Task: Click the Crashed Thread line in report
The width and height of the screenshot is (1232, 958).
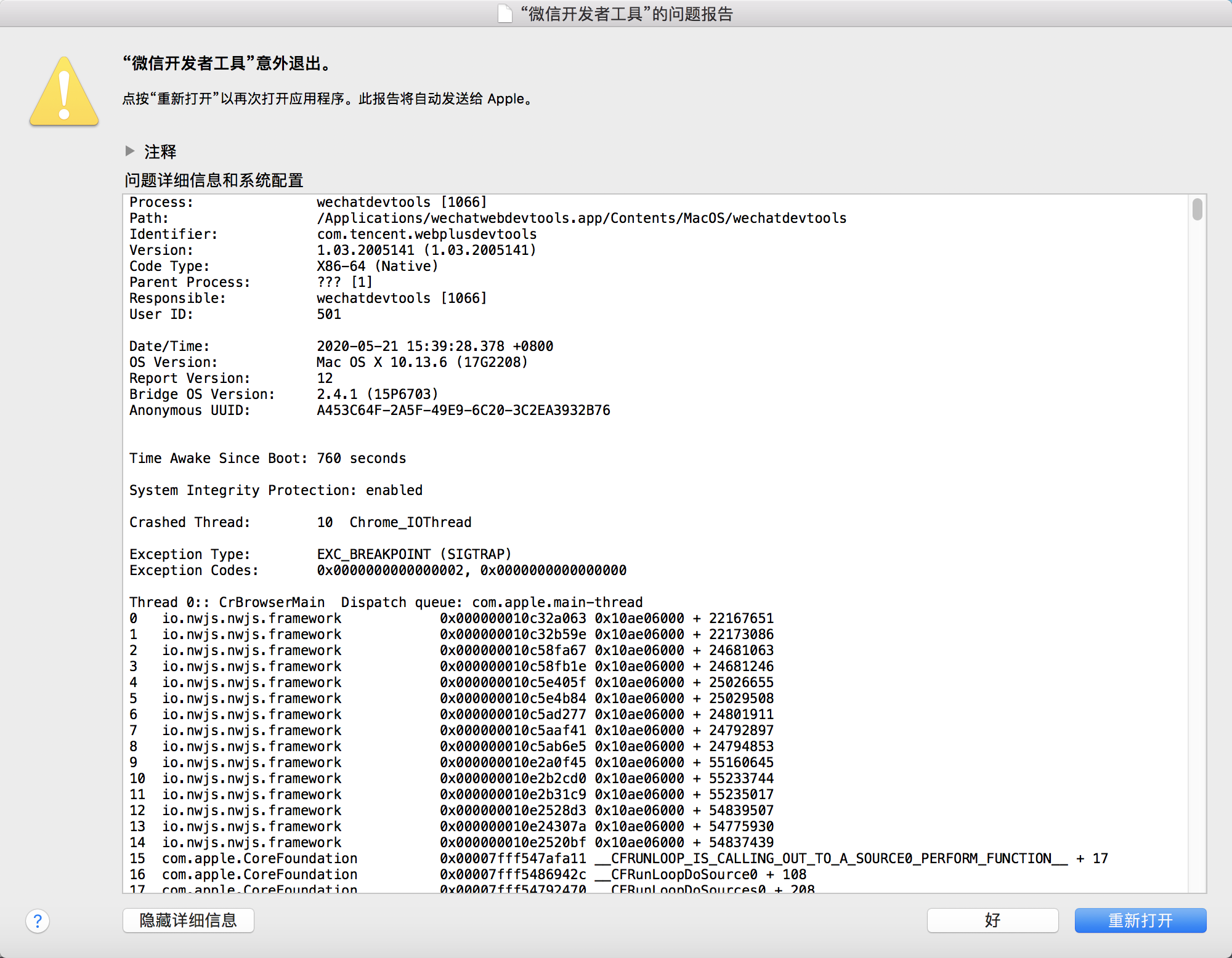Action: click(x=300, y=522)
